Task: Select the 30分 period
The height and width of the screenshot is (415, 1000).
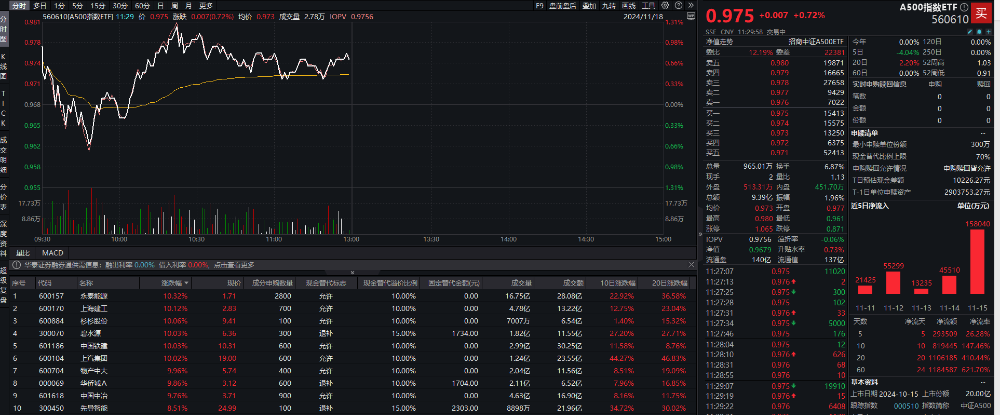Action: tap(119, 5)
